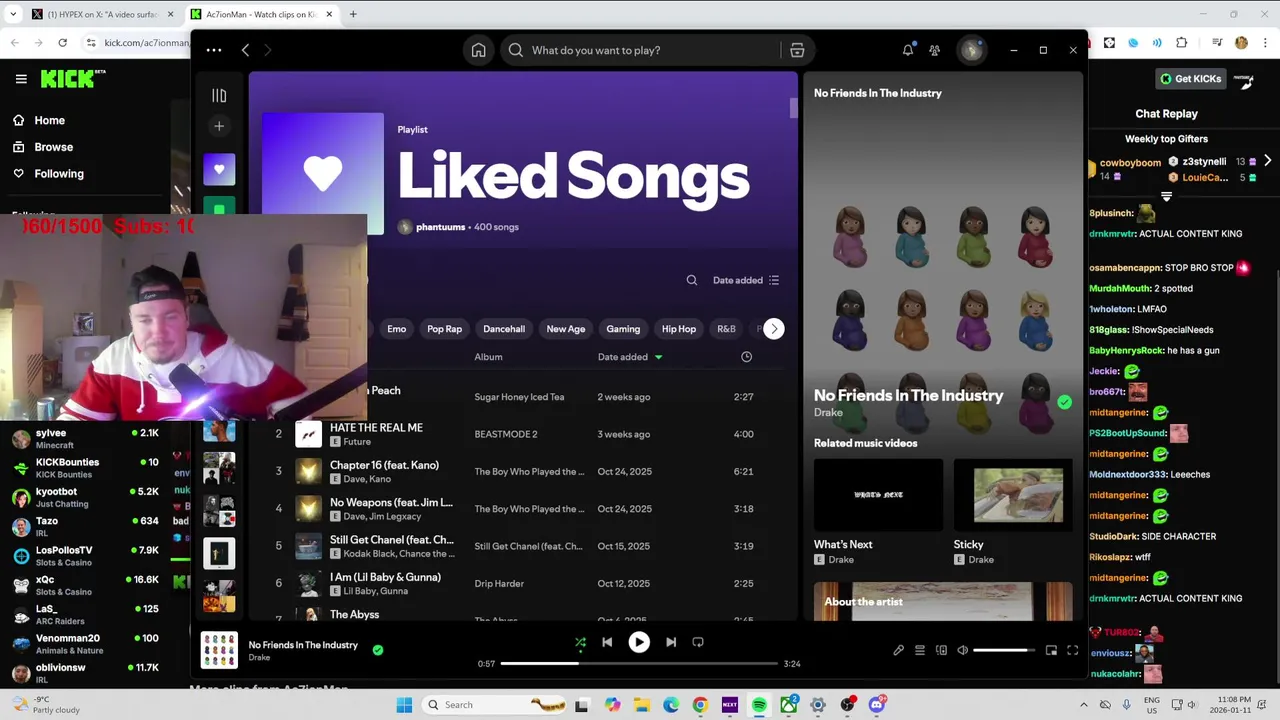Open the phantuums profile link

pos(440,227)
